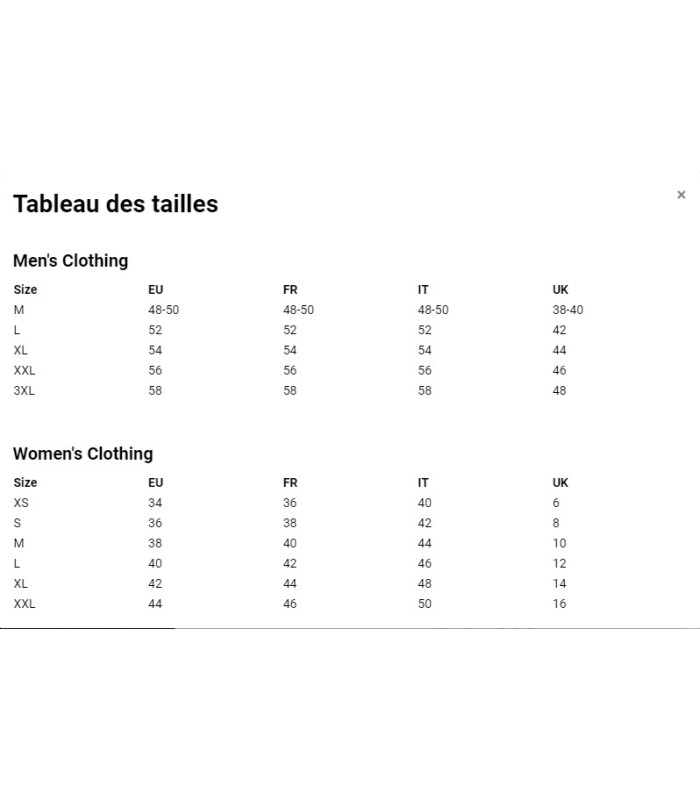Click the "Tableau des tailles" heading
This screenshot has width=700, height=800.
click(115, 204)
